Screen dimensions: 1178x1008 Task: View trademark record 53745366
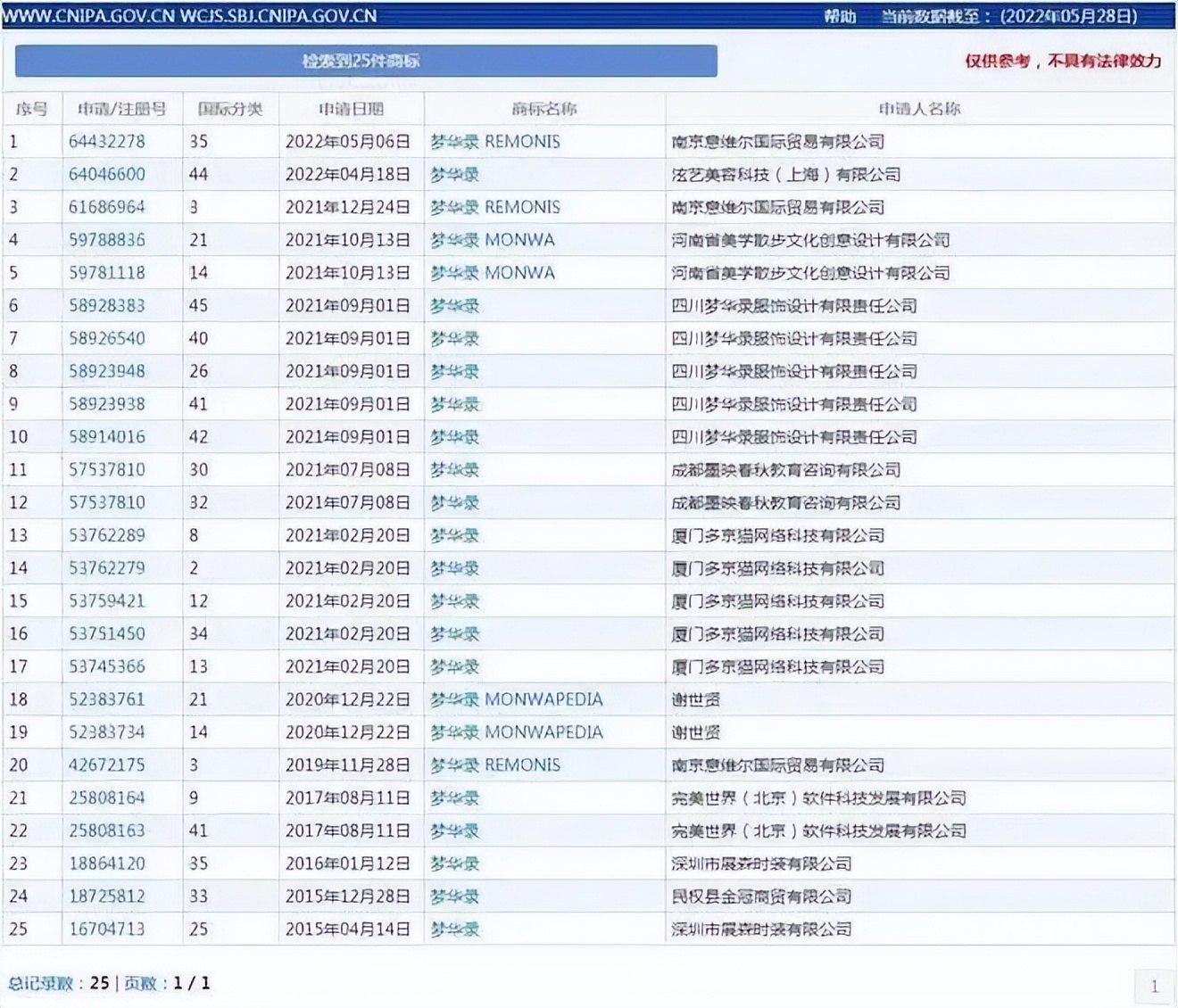point(106,666)
